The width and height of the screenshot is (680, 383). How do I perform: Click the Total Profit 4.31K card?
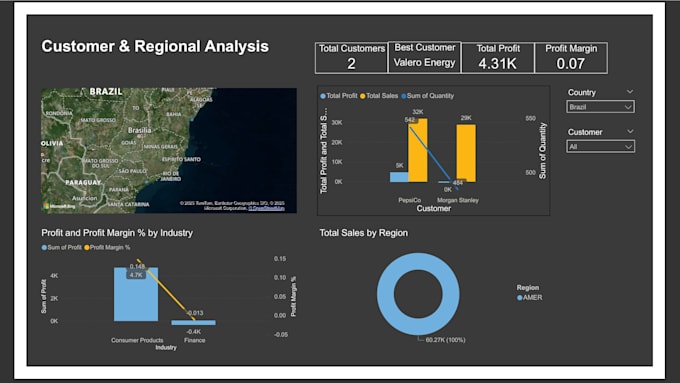(498, 58)
